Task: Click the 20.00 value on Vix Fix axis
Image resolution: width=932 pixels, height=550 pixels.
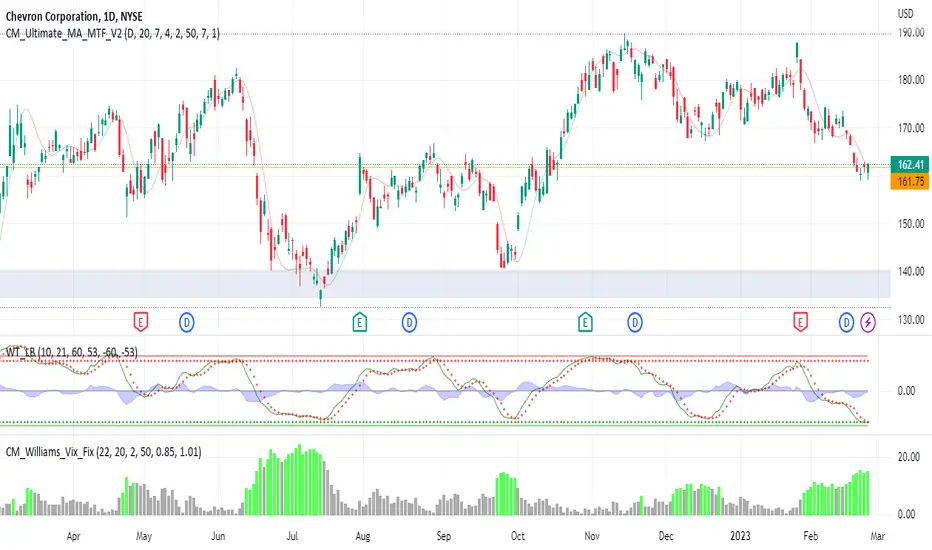Action: tap(909, 457)
